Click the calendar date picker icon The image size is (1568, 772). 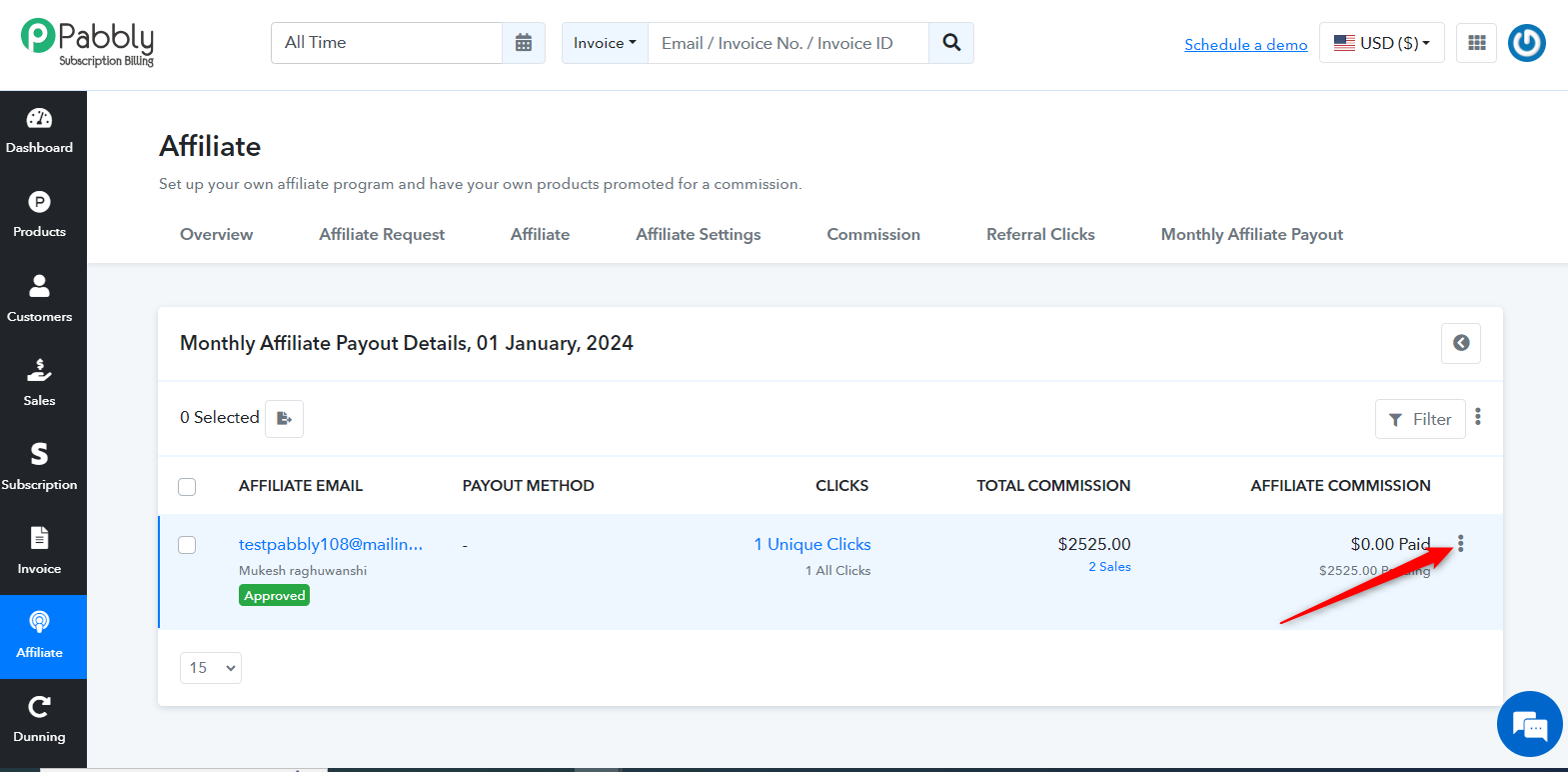point(524,43)
